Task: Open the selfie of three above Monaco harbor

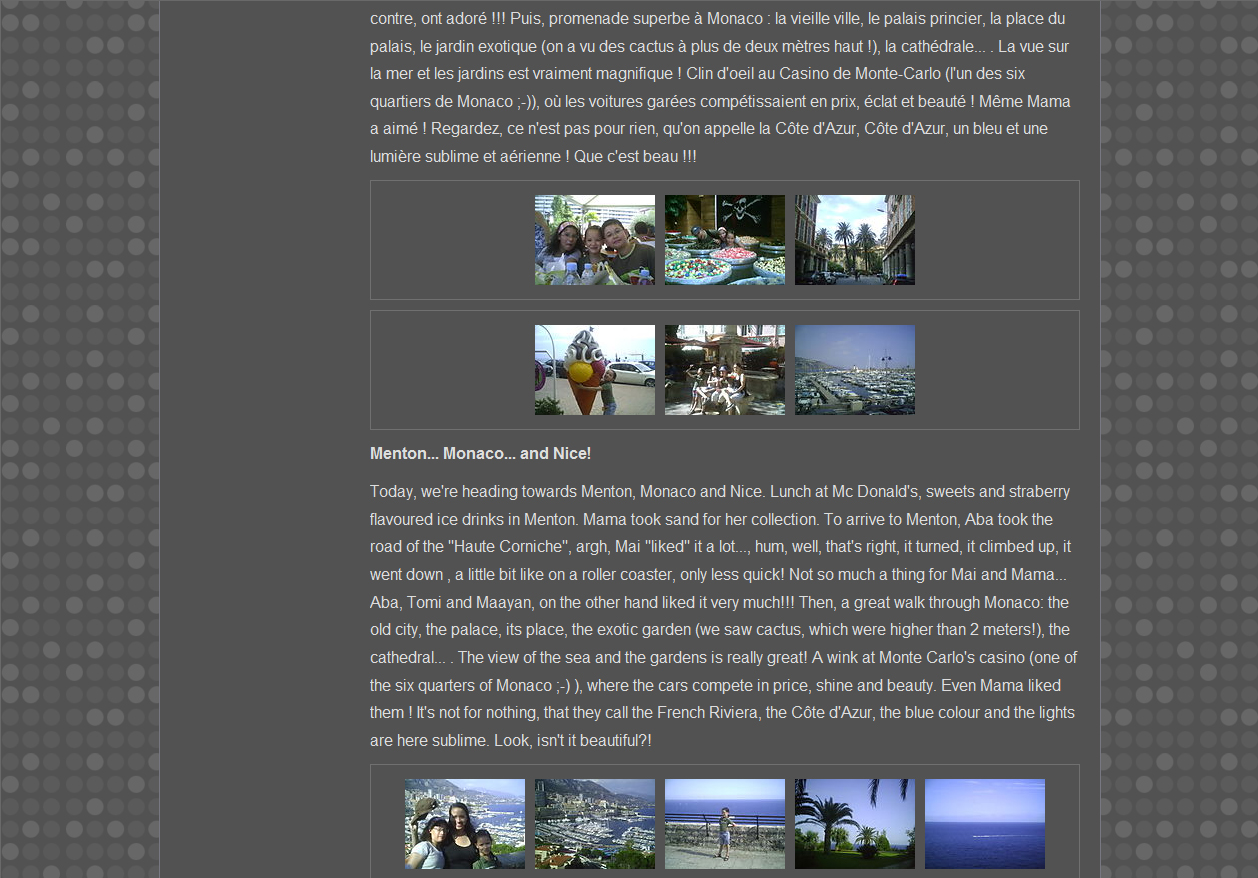Action: tap(464, 824)
